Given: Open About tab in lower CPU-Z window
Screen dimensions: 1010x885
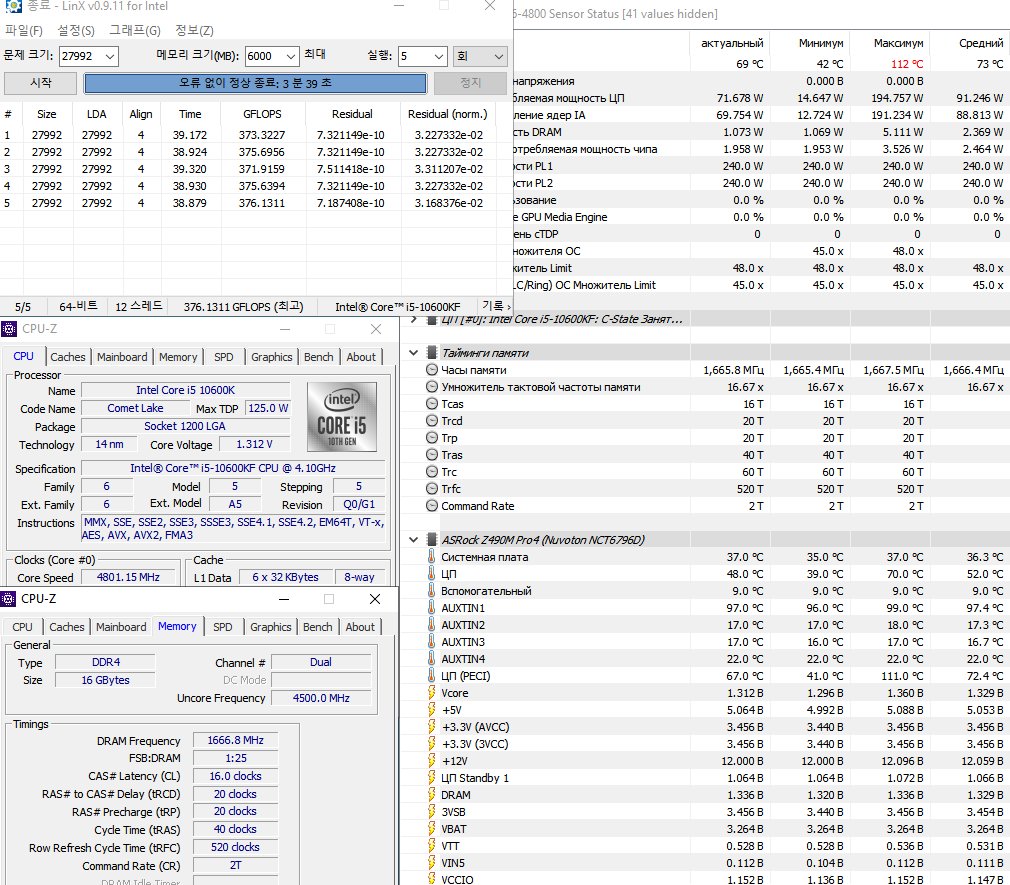Looking at the screenshot, I should (360, 627).
